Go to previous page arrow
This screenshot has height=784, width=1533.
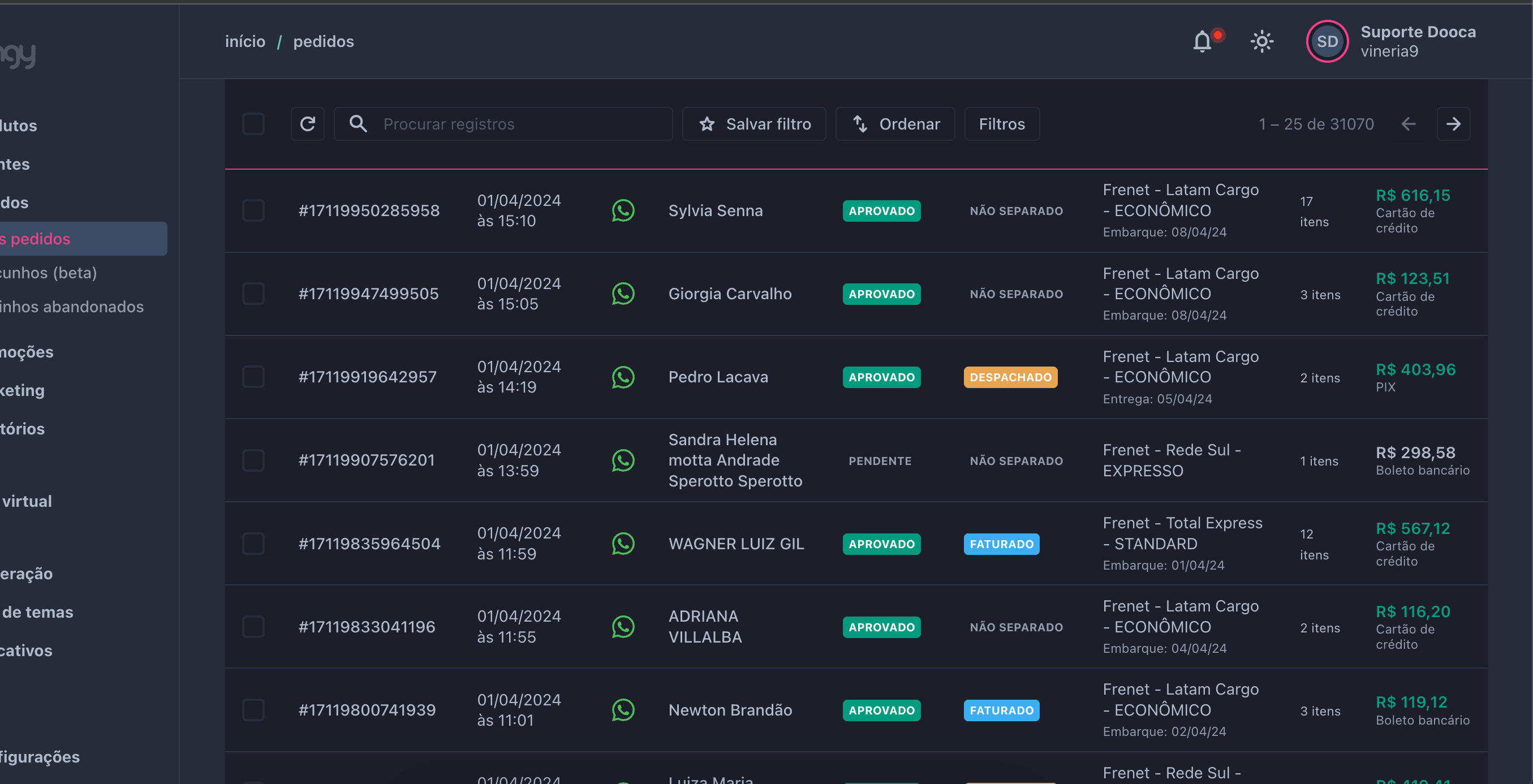[x=1408, y=124]
